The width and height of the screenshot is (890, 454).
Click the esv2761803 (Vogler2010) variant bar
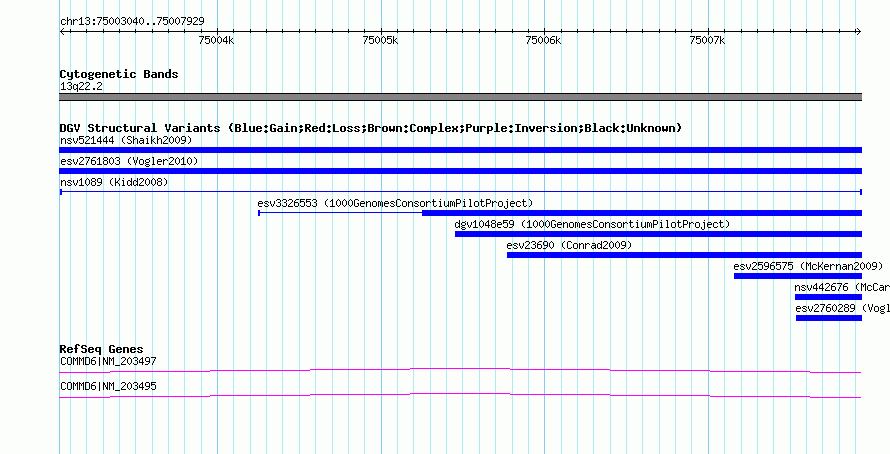pyautogui.click(x=460, y=171)
